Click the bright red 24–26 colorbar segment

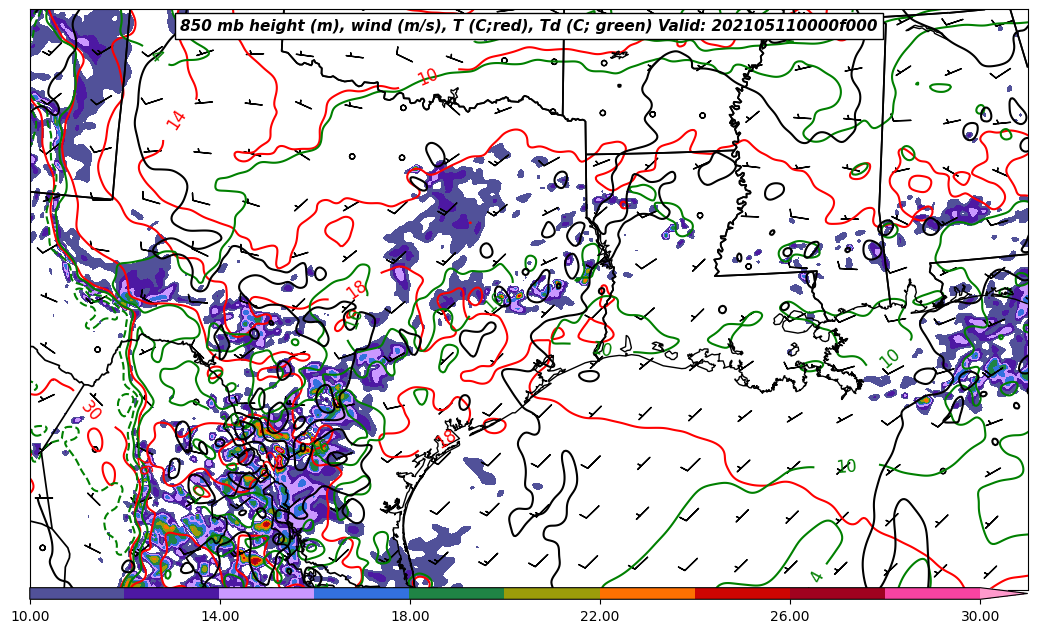point(742,593)
